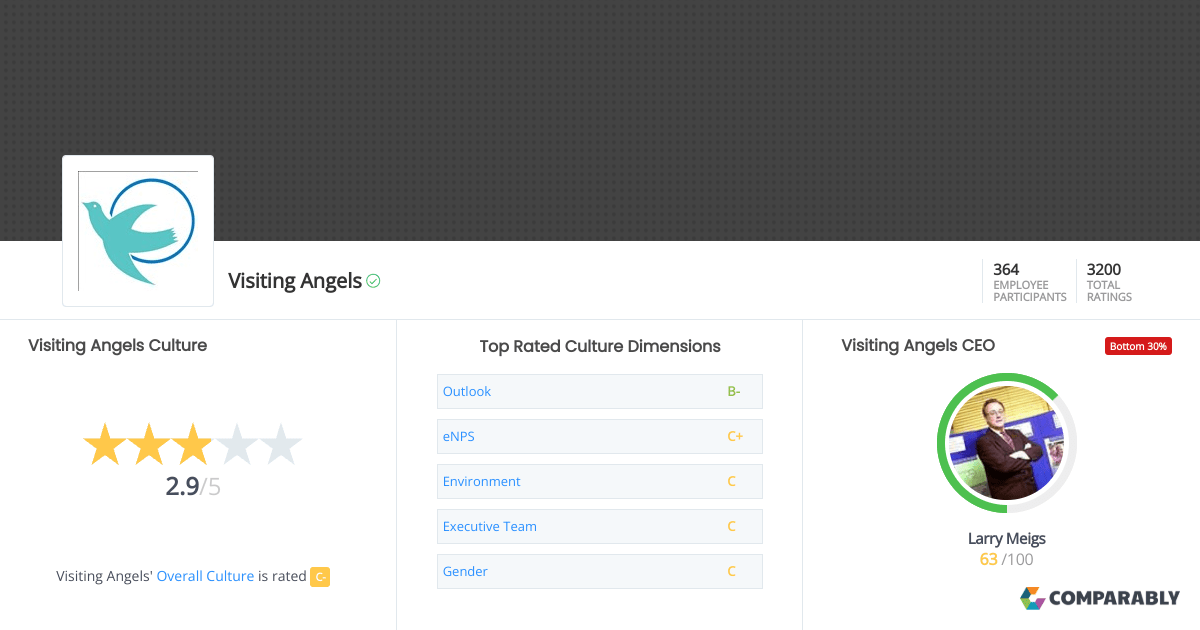Click the 364 Employee Participants stat

pos(1029,282)
